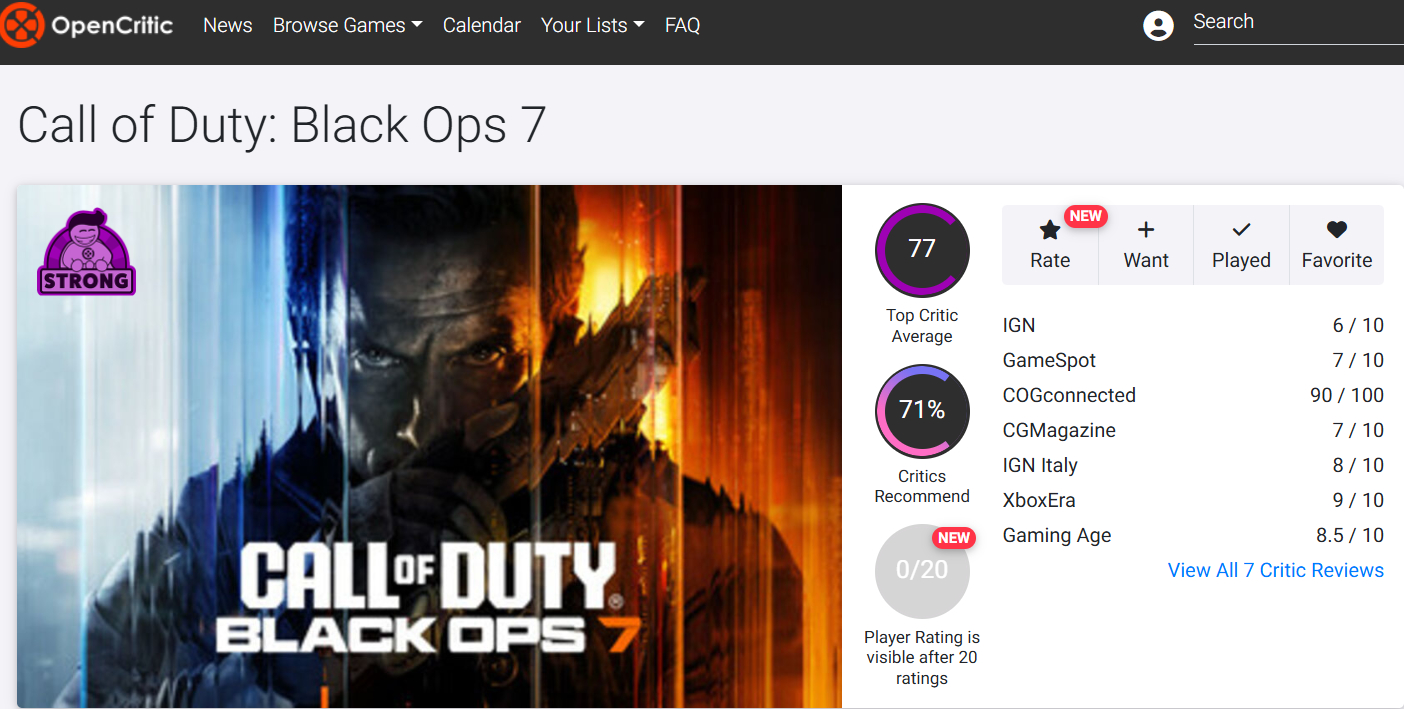
Task: Click the Top Critic Average label
Action: pos(922,326)
